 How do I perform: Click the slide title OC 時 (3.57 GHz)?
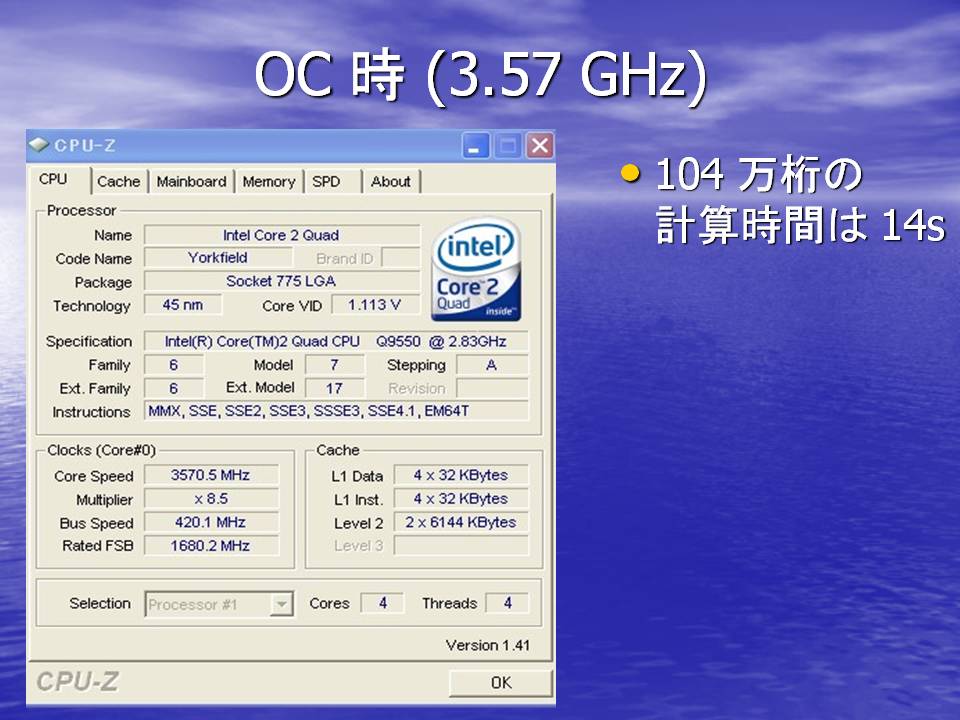pyautogui.click(x=481, y=76)
